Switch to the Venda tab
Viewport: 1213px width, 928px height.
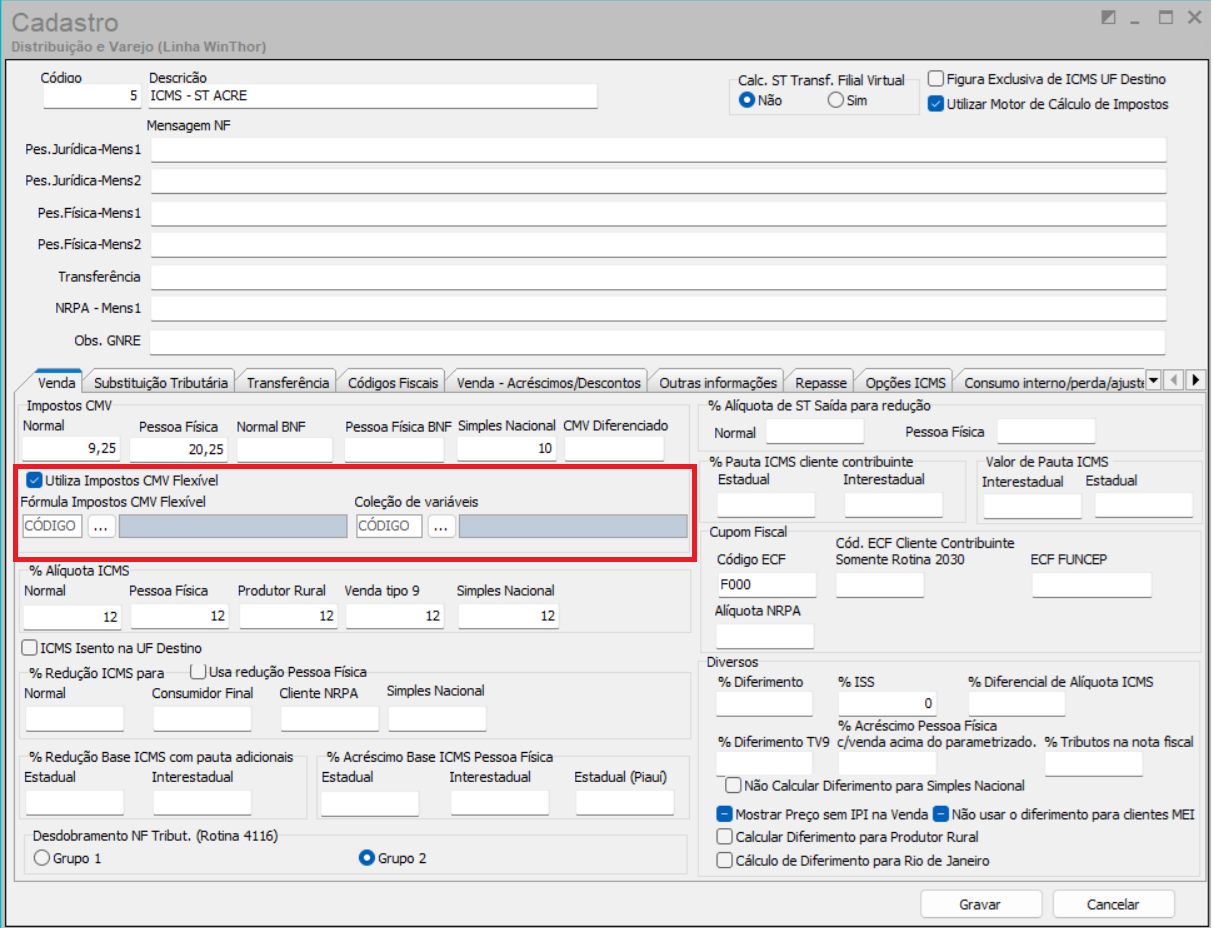tap(57, 382)
